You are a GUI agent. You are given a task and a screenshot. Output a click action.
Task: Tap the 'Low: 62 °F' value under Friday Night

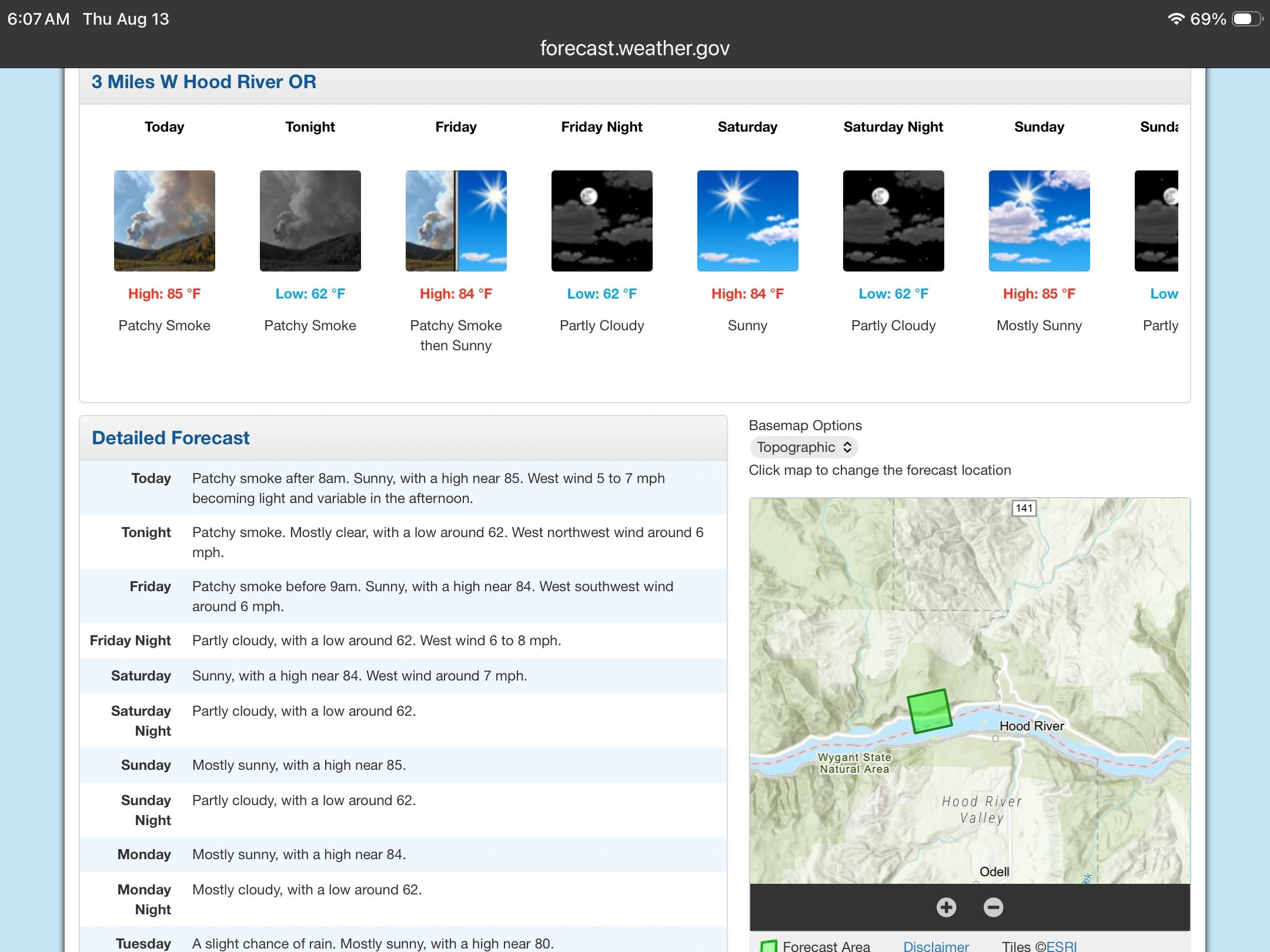[602, 294]
